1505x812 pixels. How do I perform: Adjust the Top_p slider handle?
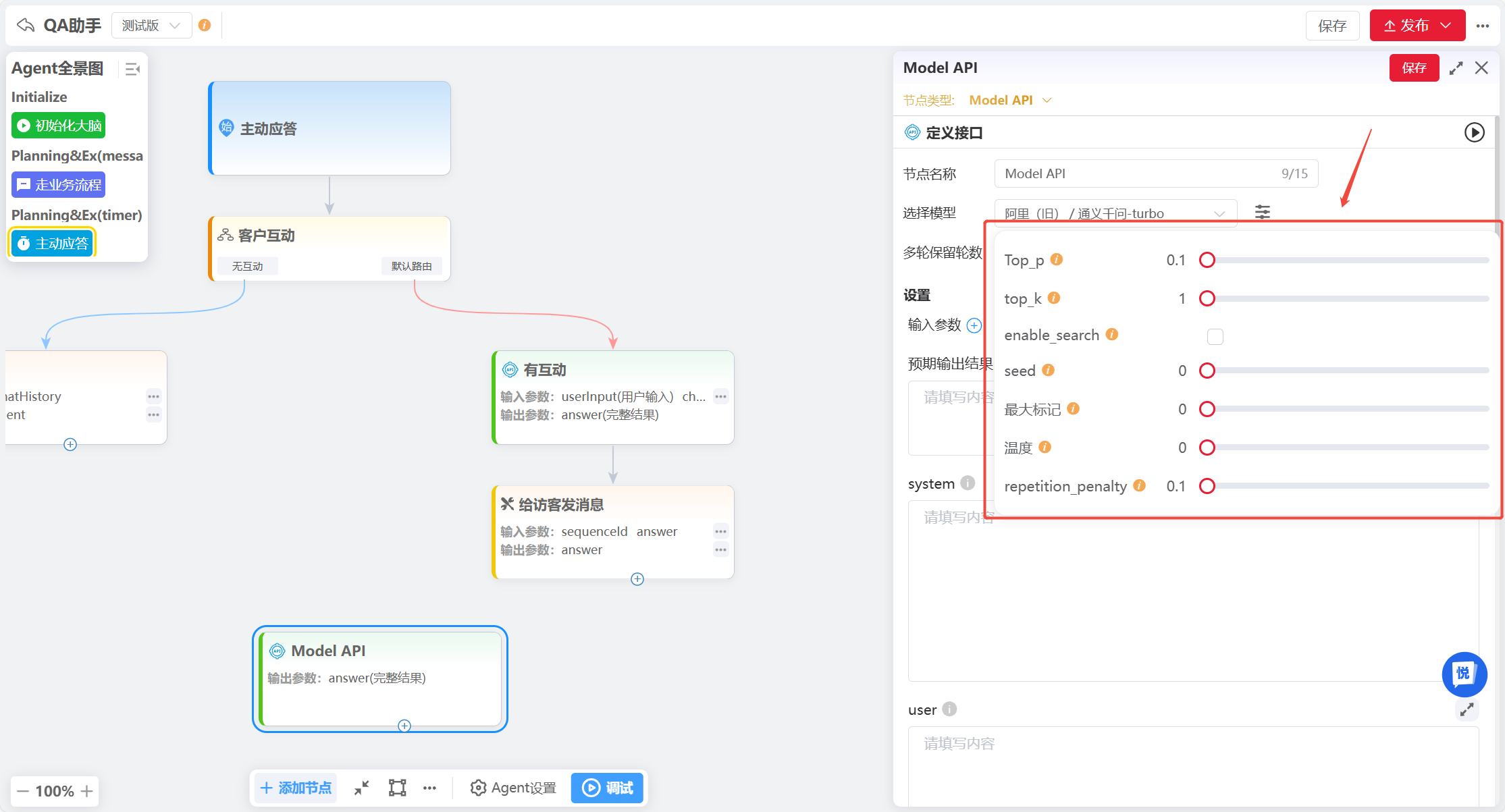[x=1207, y=260]
